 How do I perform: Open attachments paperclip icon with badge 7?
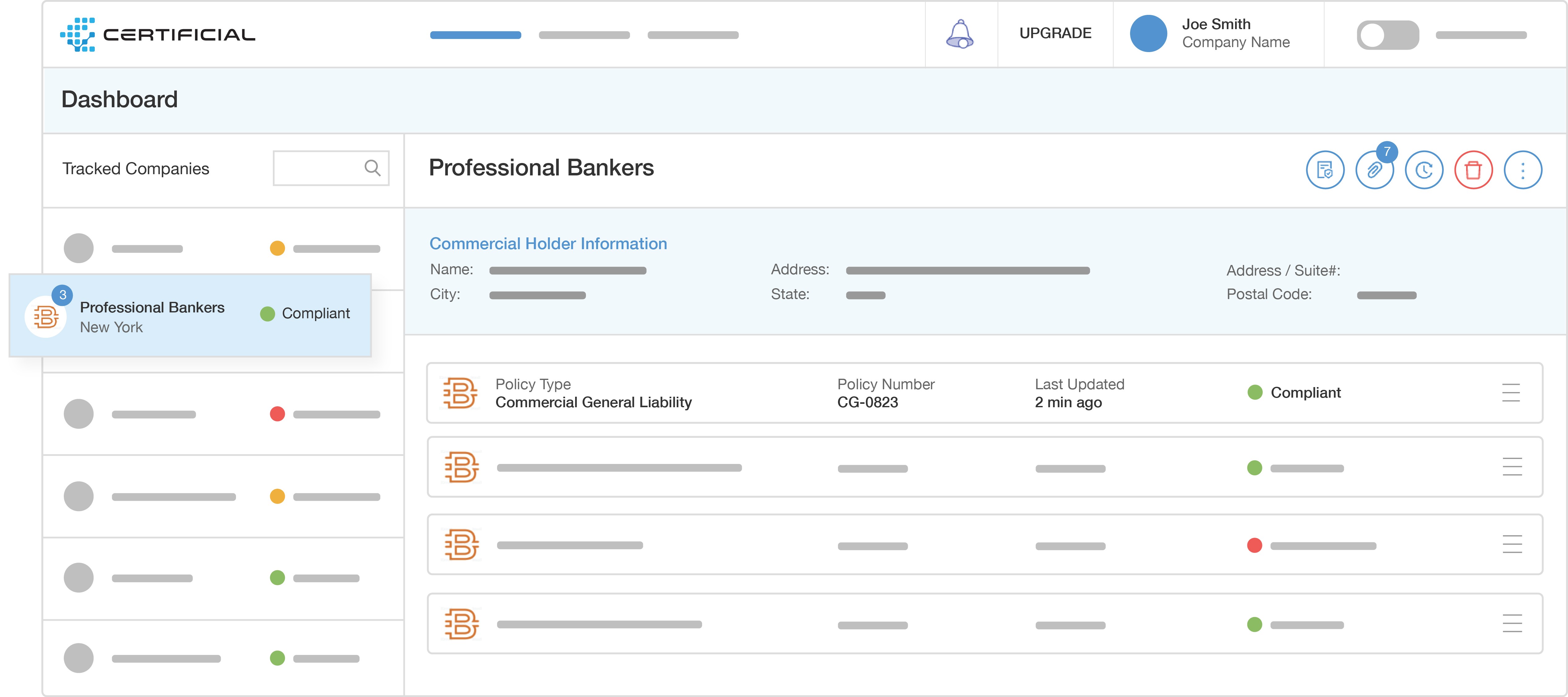(1374, 170)
